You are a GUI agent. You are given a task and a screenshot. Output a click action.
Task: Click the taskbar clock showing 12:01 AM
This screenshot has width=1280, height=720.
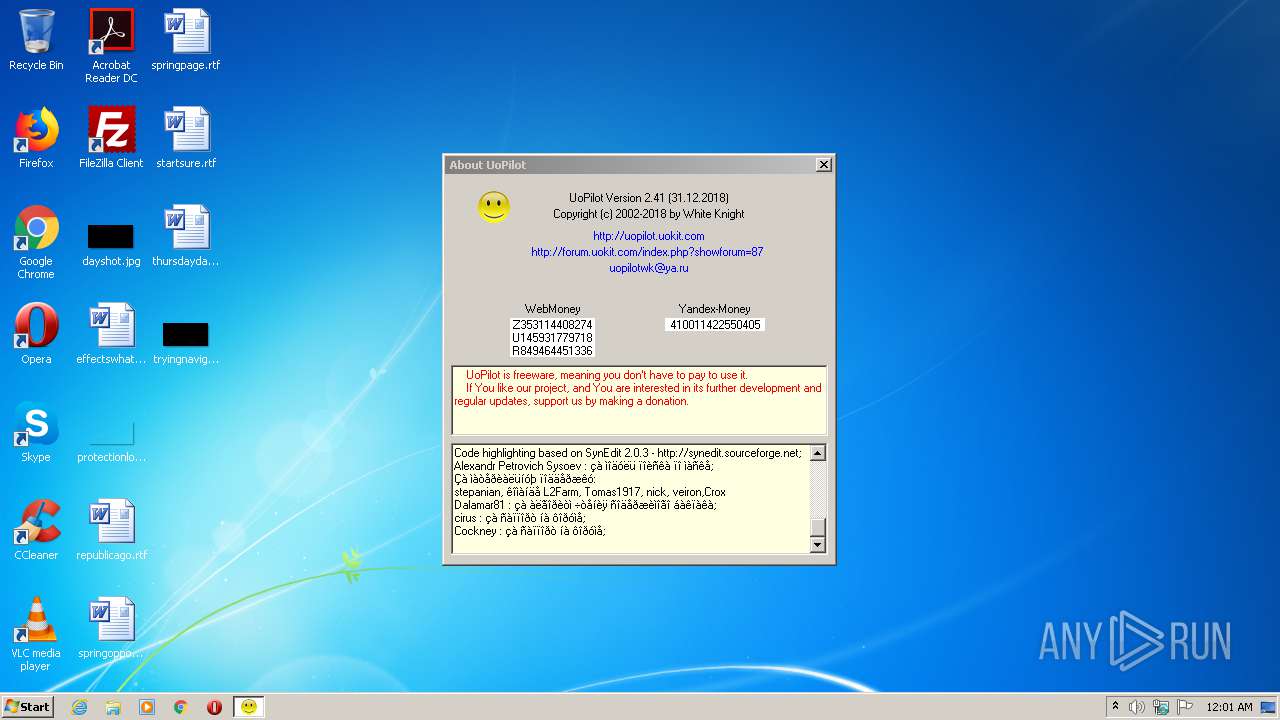tap(1229, 707)
